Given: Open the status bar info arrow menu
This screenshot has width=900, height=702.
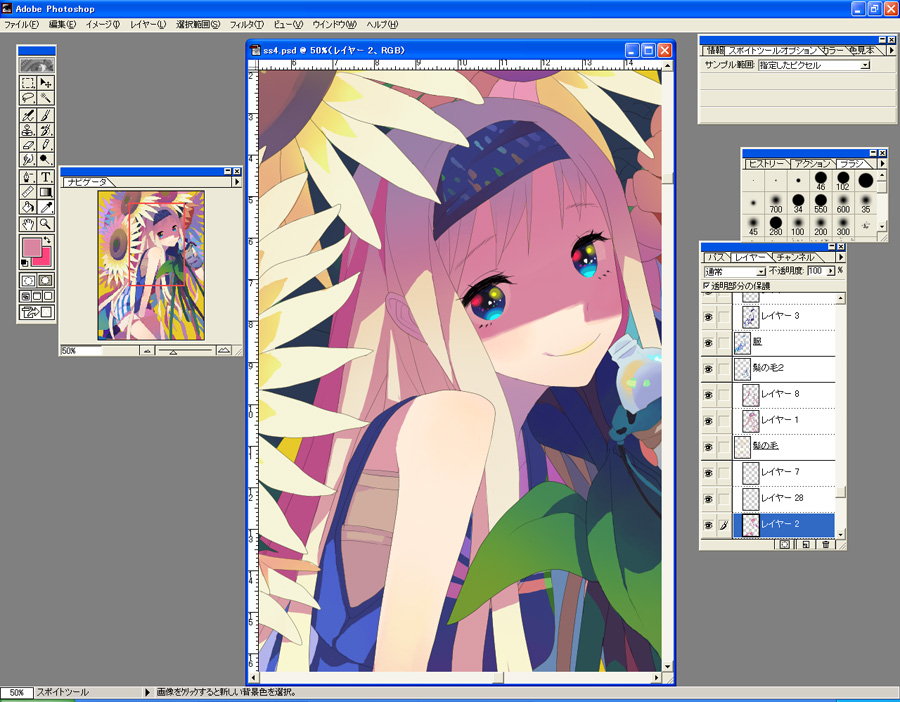Looking at the screenshot, I should tap(147, 693).
